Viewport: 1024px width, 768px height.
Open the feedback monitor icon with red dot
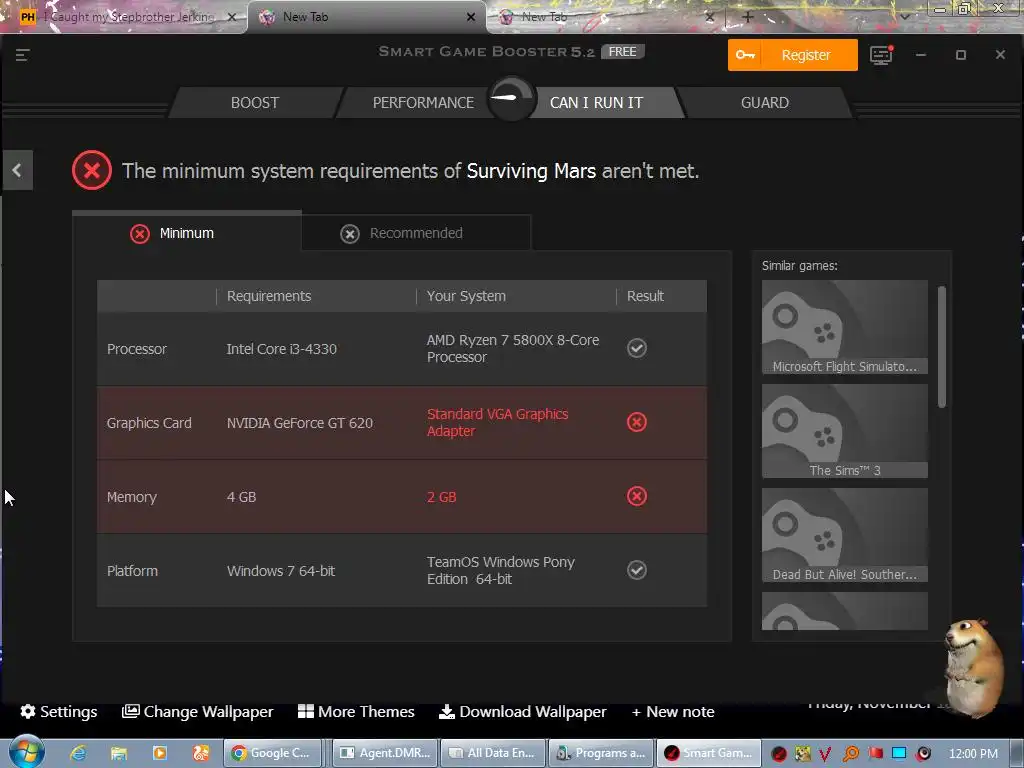(881, 55)
